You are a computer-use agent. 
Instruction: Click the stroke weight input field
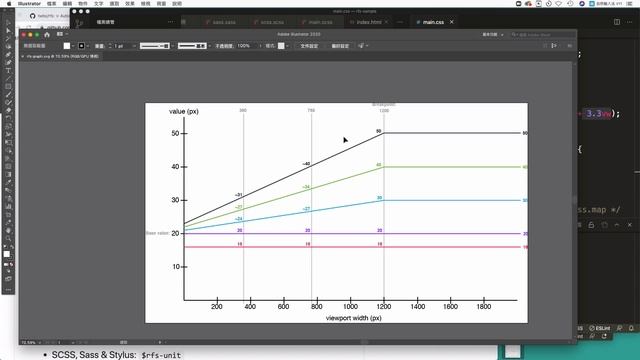tap(122, 46)
